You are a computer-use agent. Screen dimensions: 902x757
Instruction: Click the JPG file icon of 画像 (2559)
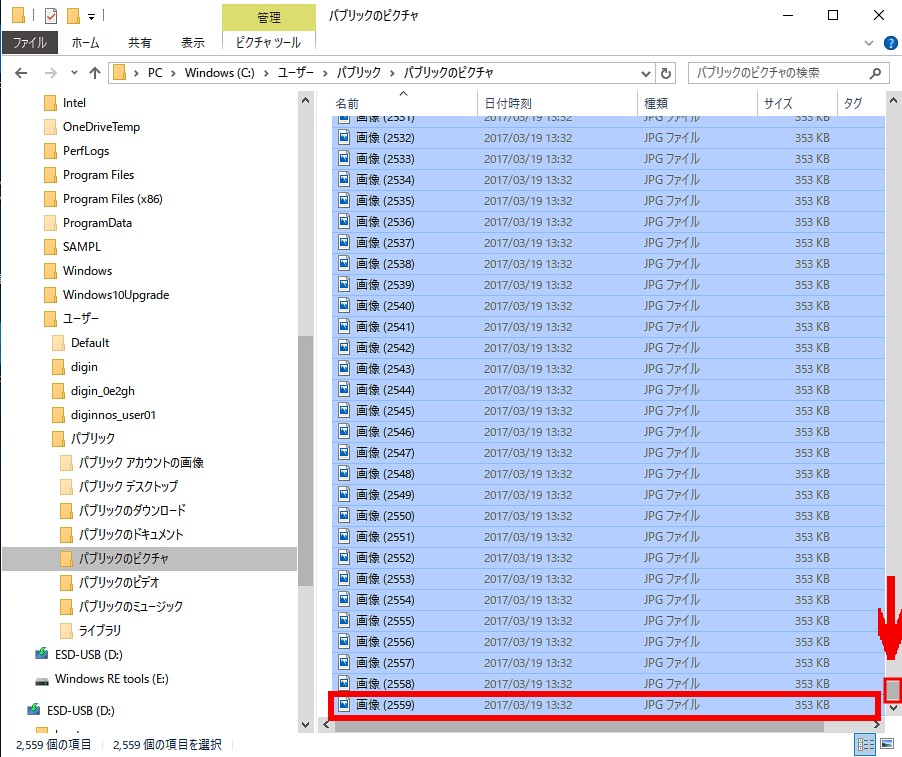344,705
